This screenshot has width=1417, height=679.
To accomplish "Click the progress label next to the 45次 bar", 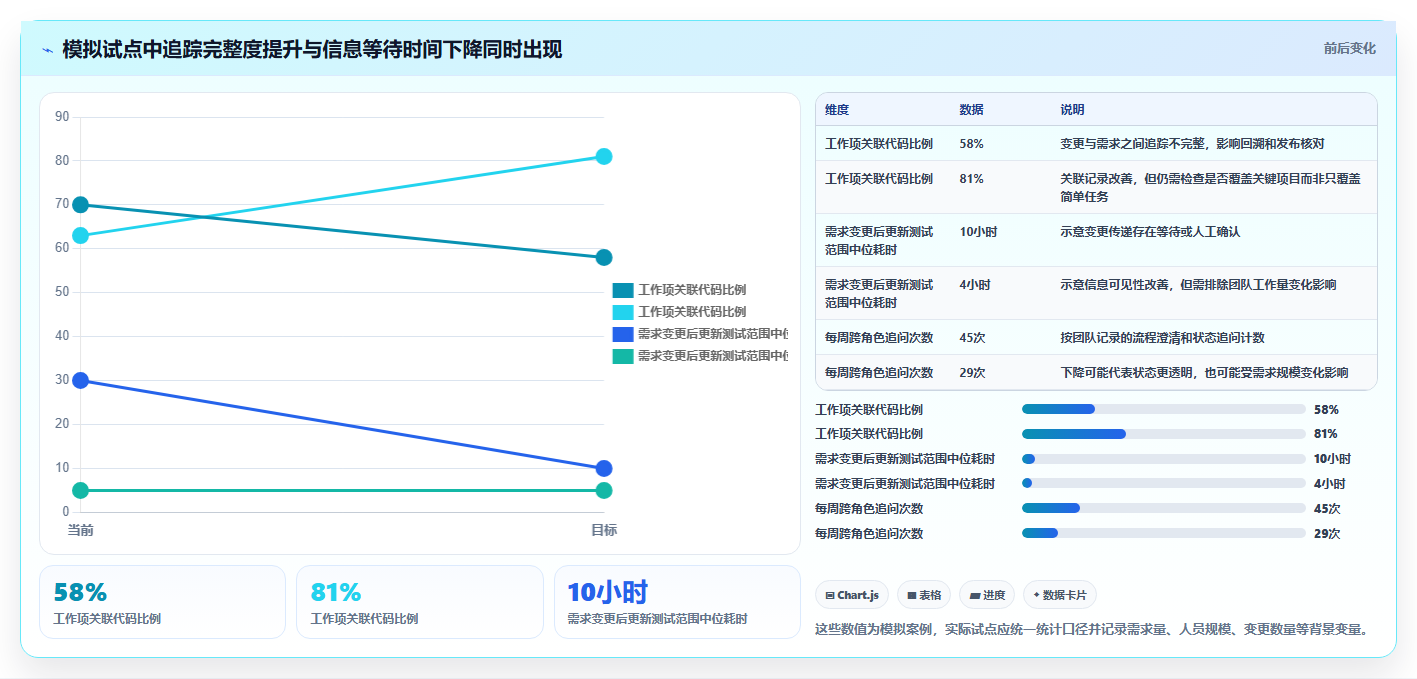I will (869, 509).
